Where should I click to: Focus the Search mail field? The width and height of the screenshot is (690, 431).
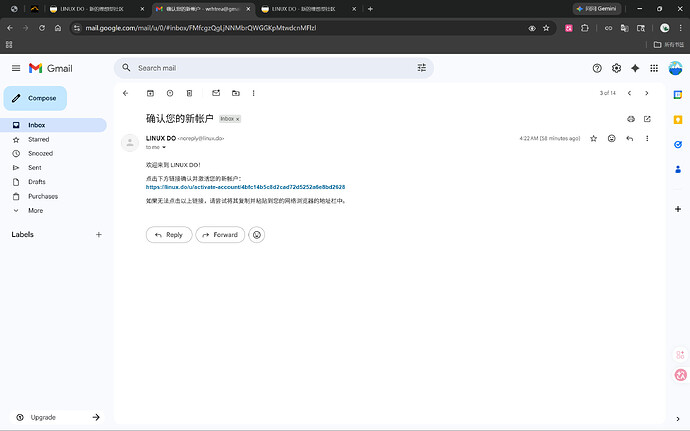[x=273, y=68]
